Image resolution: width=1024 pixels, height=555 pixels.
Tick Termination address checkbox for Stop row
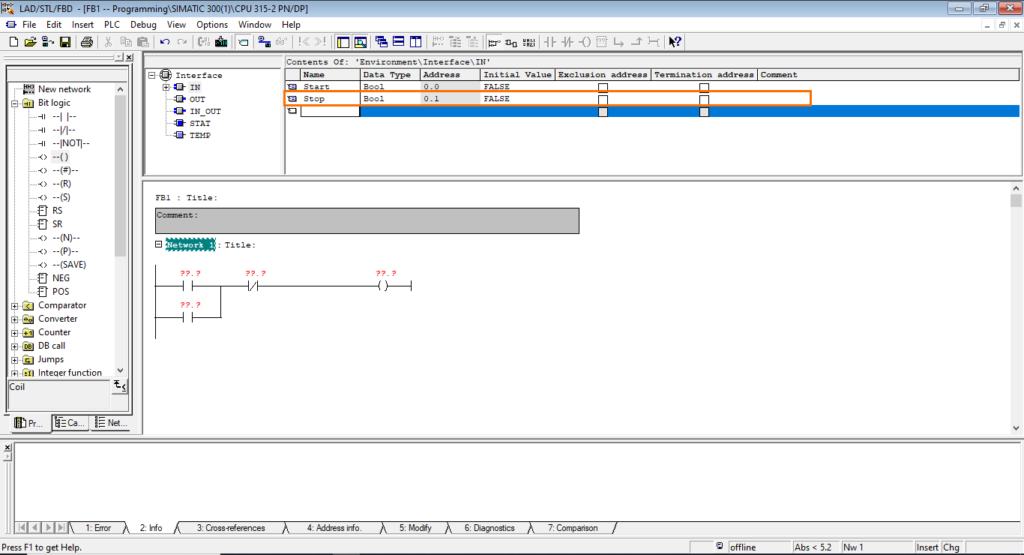tap(703, 100)
